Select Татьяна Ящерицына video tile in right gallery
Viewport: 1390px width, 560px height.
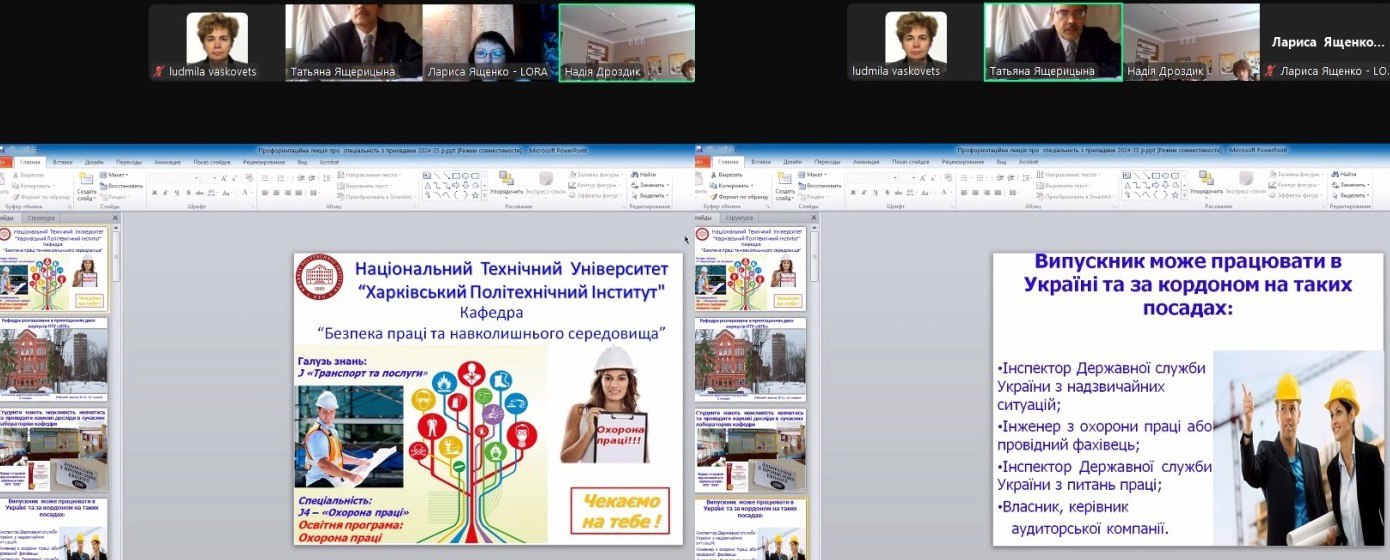1054,42
